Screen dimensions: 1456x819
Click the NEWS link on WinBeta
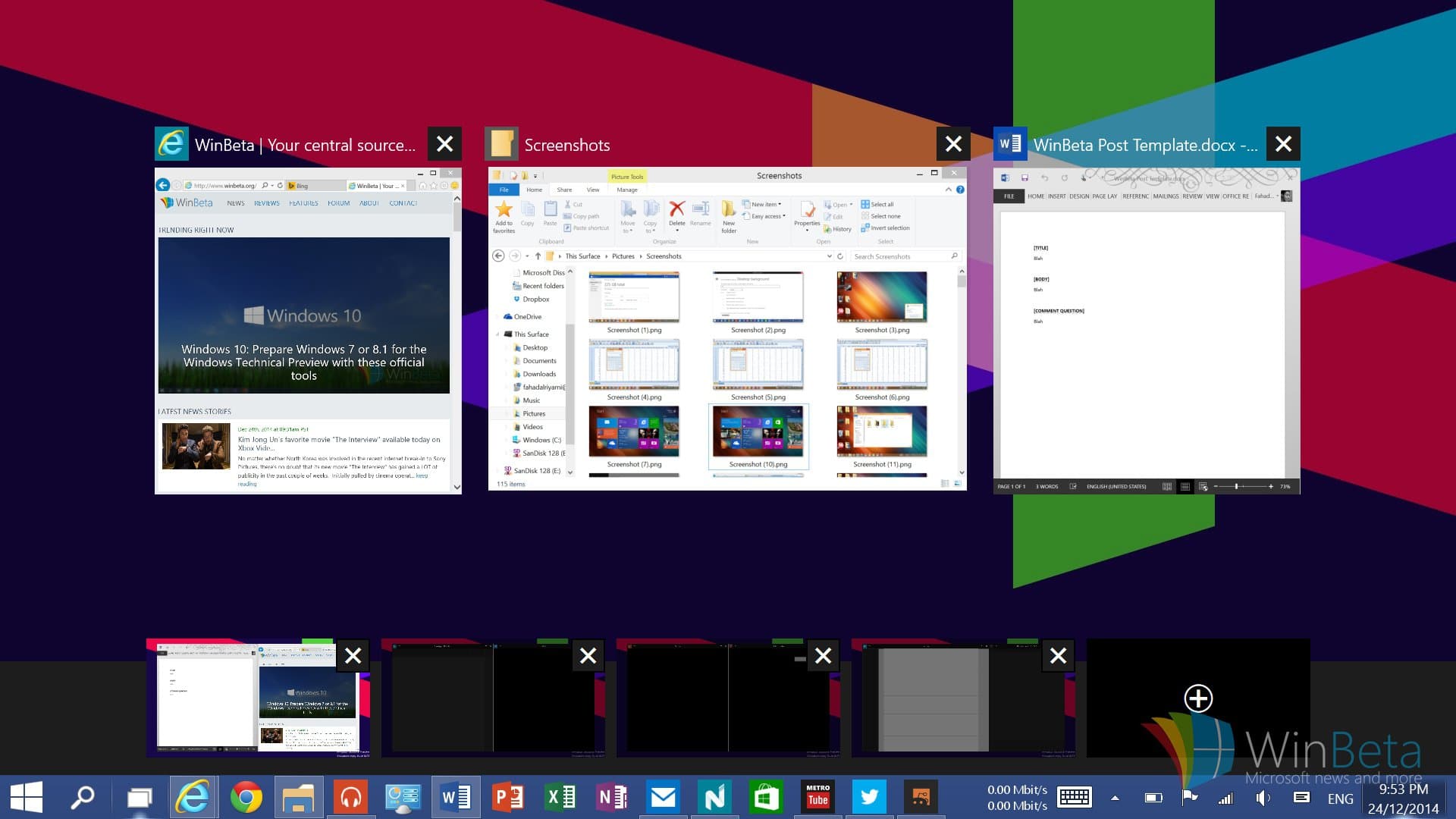(236, 203)
